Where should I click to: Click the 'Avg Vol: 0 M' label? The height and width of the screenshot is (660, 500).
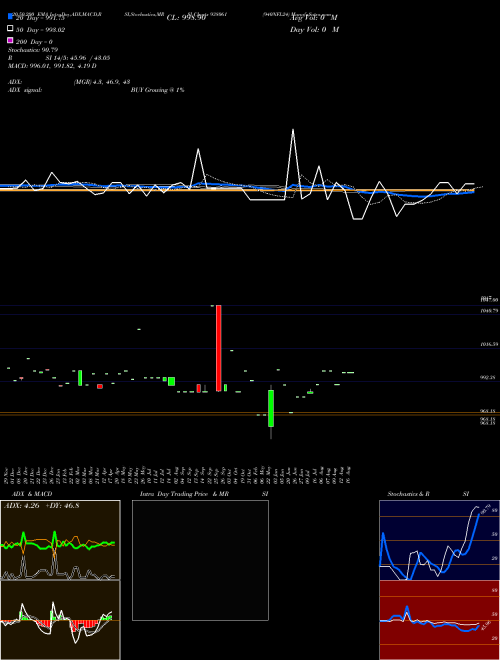click(314, 18)
